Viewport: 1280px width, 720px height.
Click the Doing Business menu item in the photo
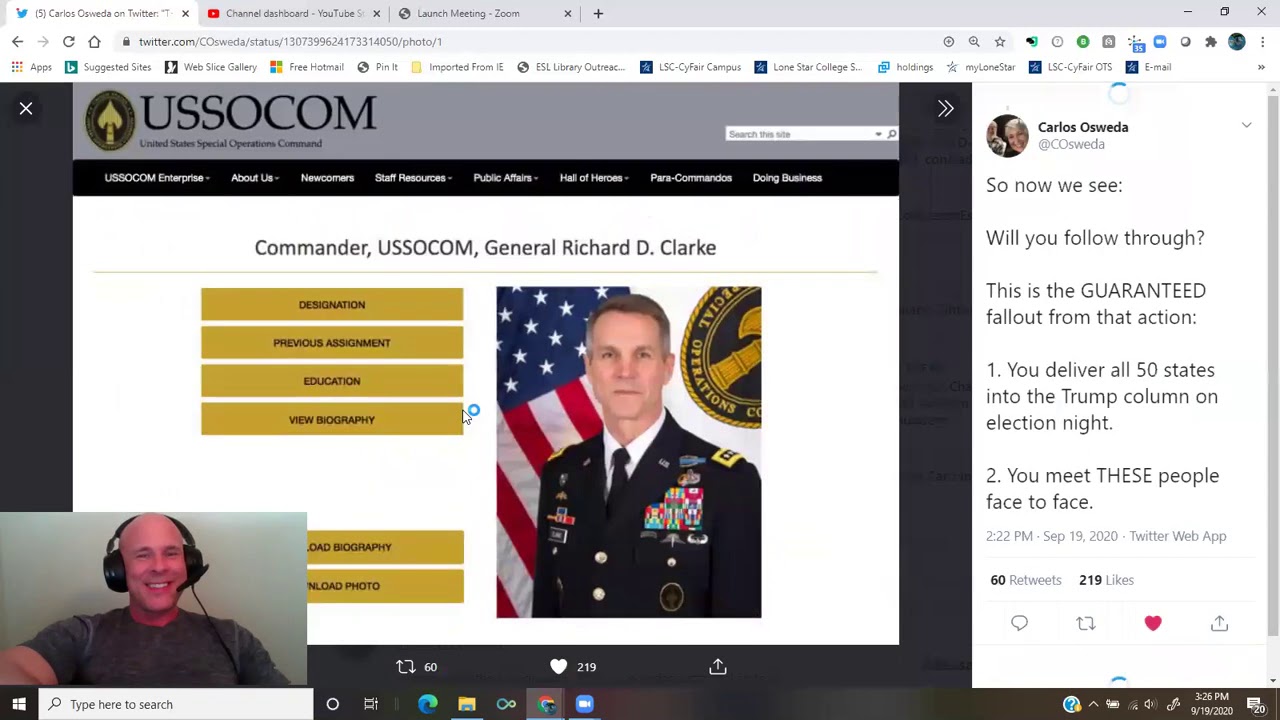[x=787, y=178]
